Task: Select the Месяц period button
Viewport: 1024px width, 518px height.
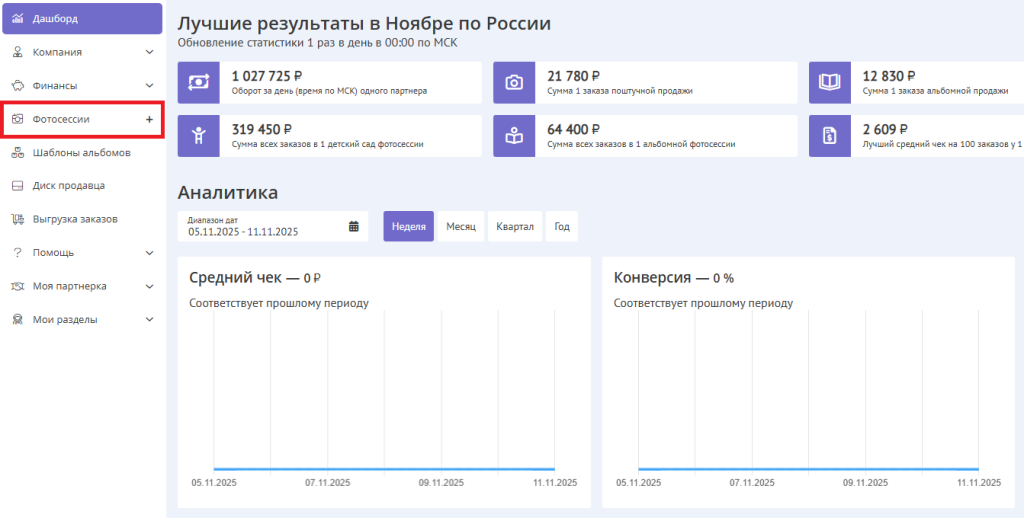Action: 460,226
